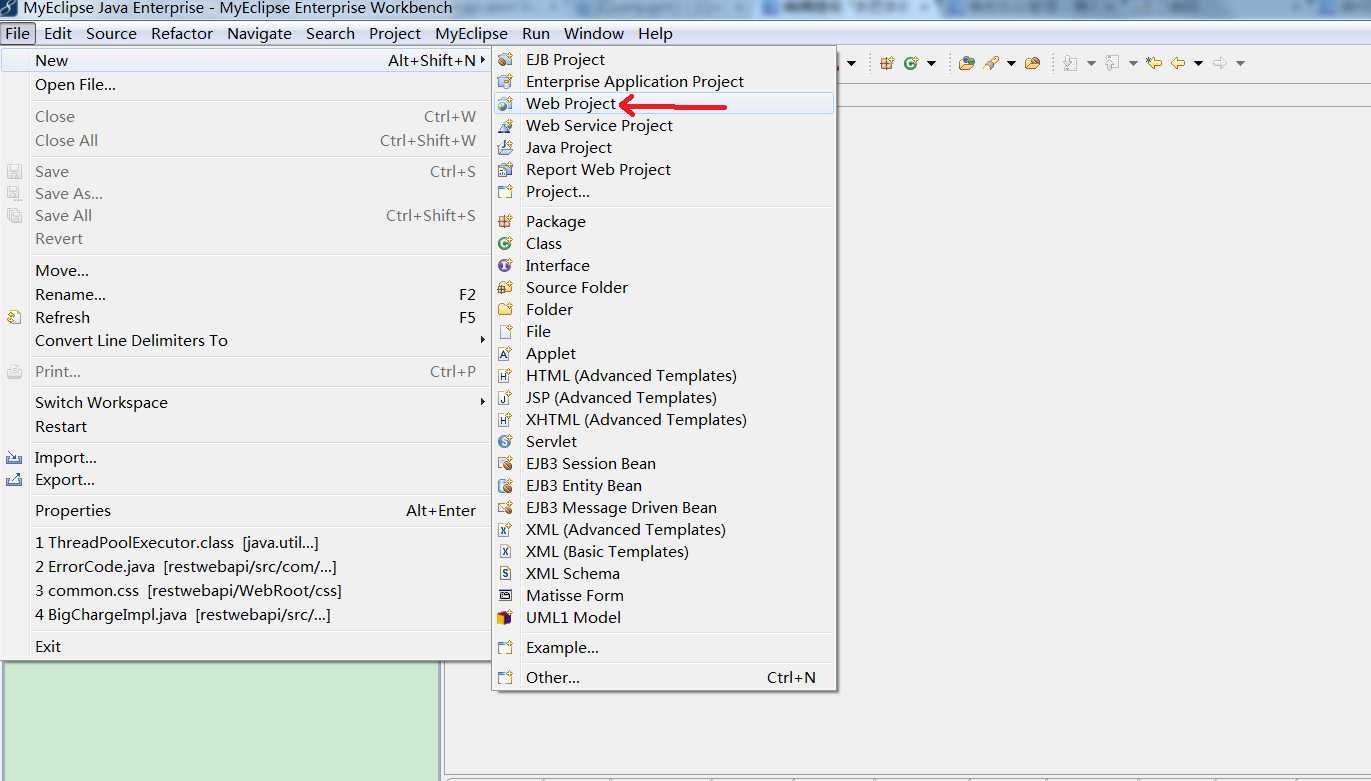Open the Window menu
Screen dimensions: 1371x781
pos(594,33)
